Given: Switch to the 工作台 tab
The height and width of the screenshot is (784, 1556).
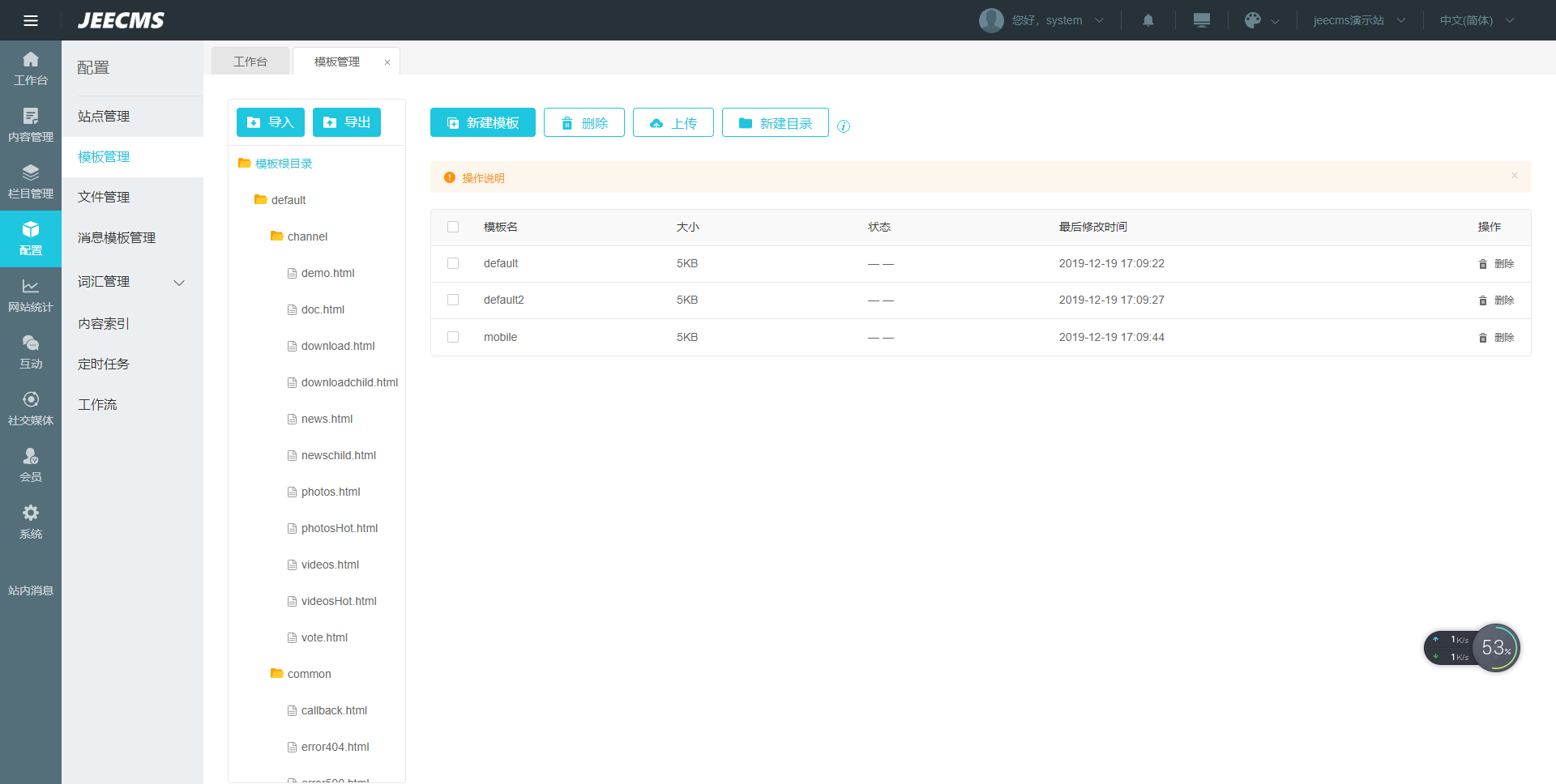Looking at the screenshot, I should click(x=250, y=62).
